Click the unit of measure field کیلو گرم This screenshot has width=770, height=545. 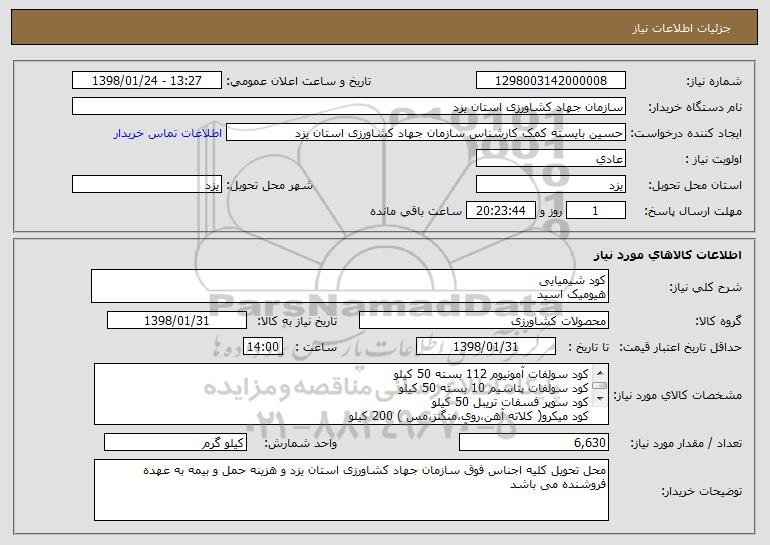175,442
